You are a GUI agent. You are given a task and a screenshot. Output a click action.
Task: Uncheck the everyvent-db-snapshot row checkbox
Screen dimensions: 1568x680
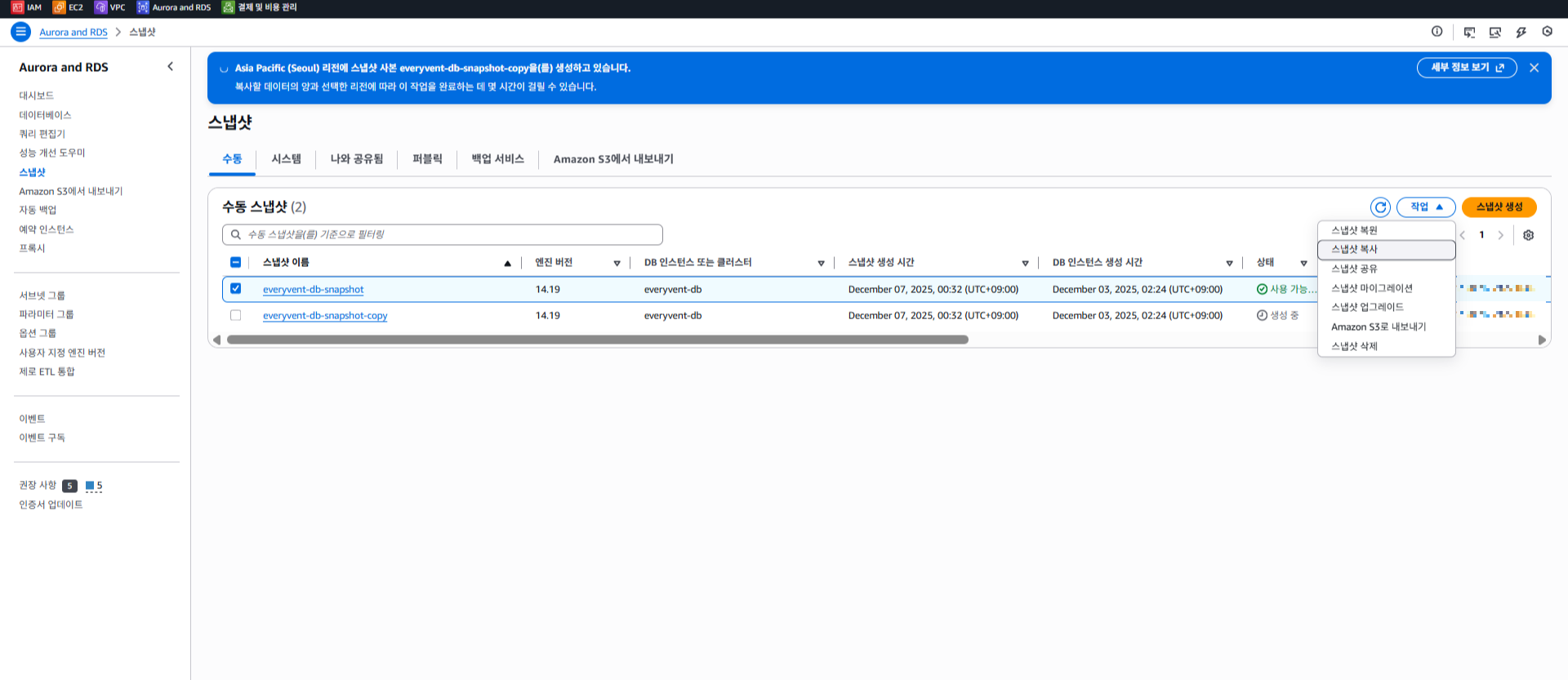pyautogui.click(x=235, y=288)
